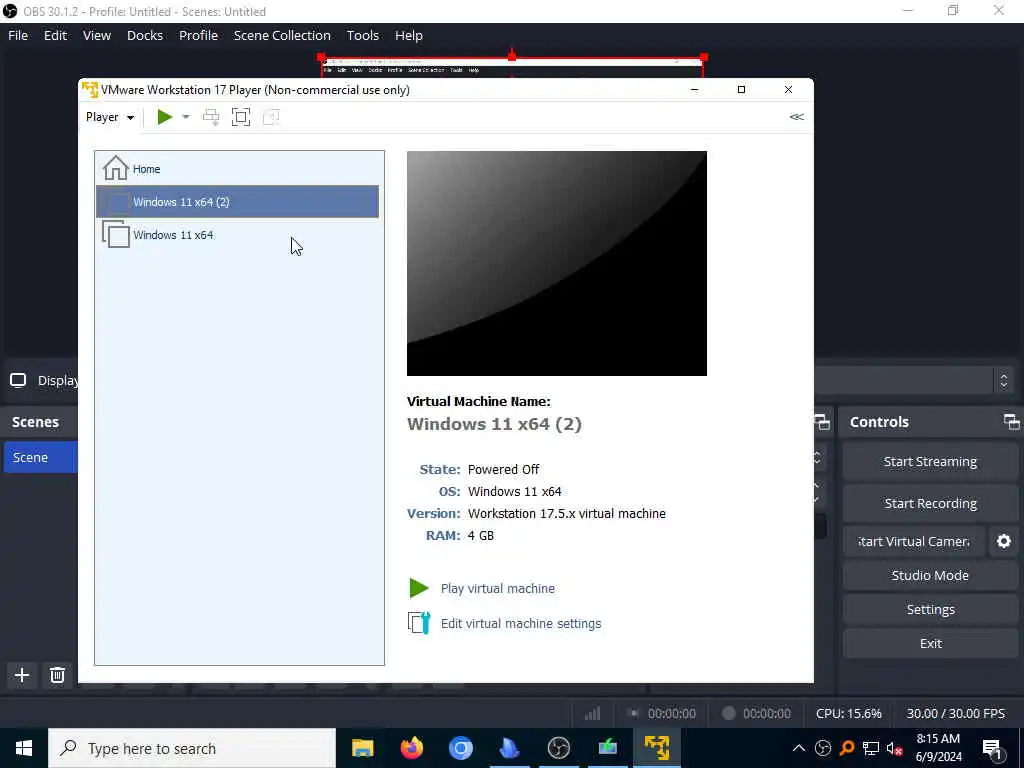1024x768 pixels.
Task: Click the dock pop-out icon left of Controls
Action: 822,422
